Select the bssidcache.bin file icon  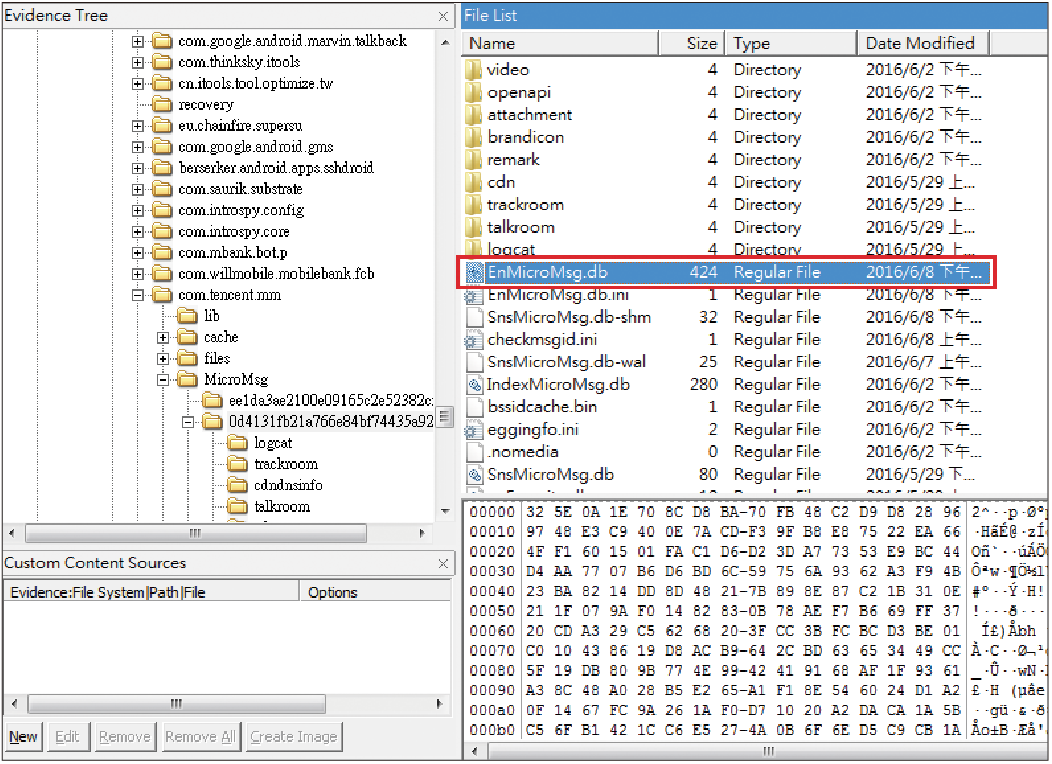[x=475, y=407]
